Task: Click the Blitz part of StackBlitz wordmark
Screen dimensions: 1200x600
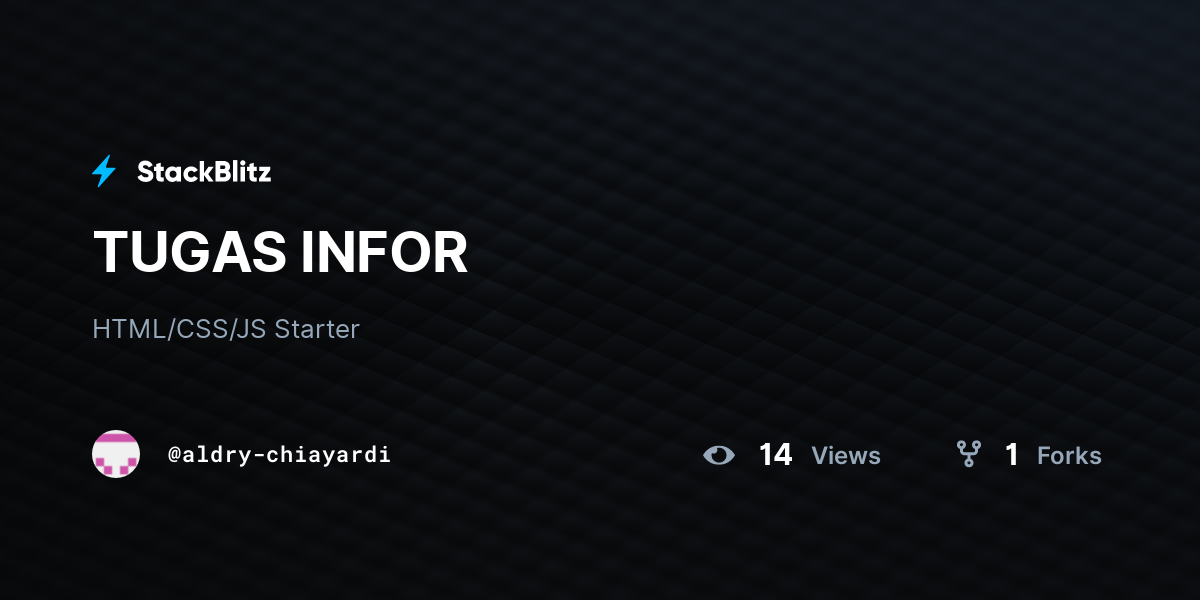Action: click(243, 172)
